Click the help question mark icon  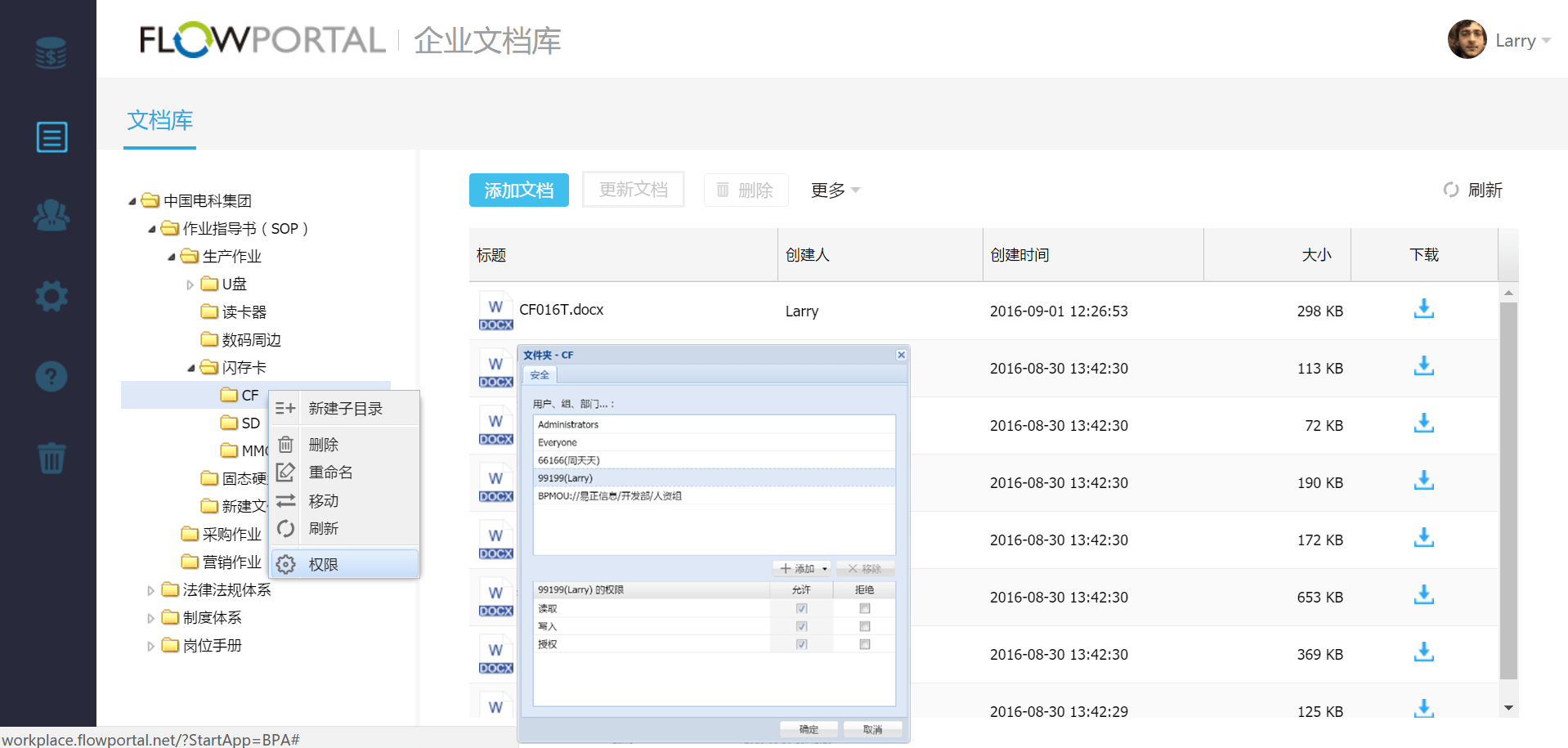52,377
